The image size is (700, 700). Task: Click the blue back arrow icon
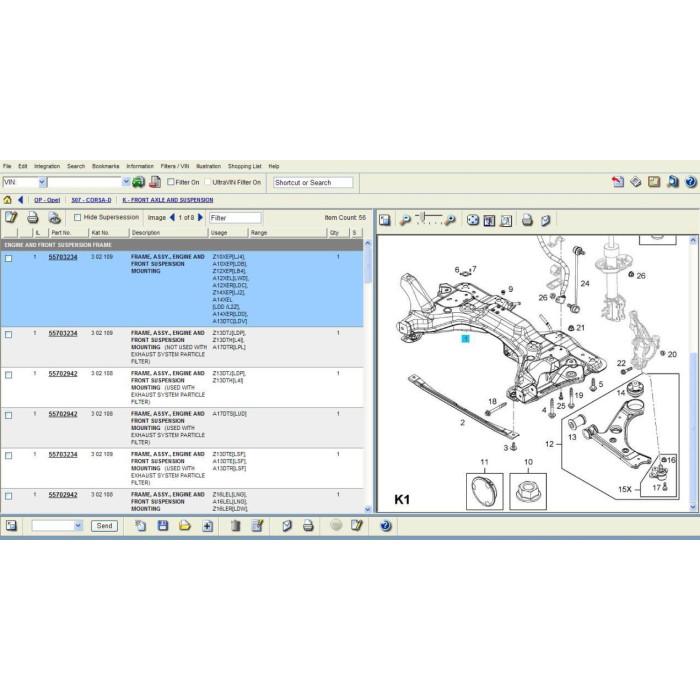coord(21,200)
